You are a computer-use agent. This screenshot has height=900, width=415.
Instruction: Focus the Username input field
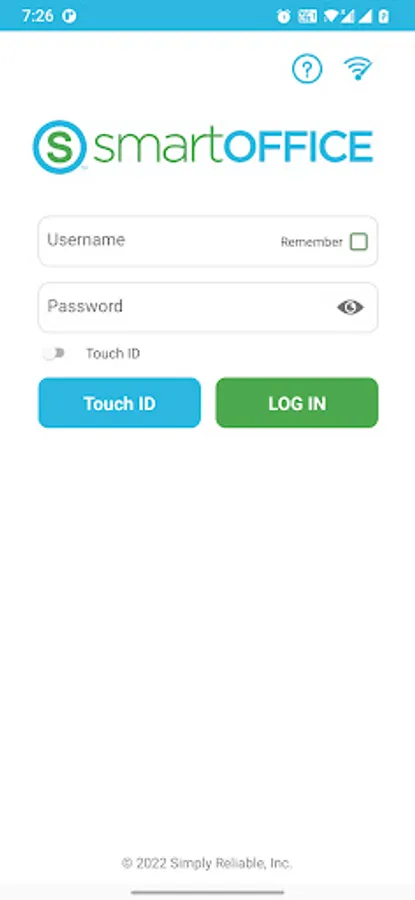(208, 241)
